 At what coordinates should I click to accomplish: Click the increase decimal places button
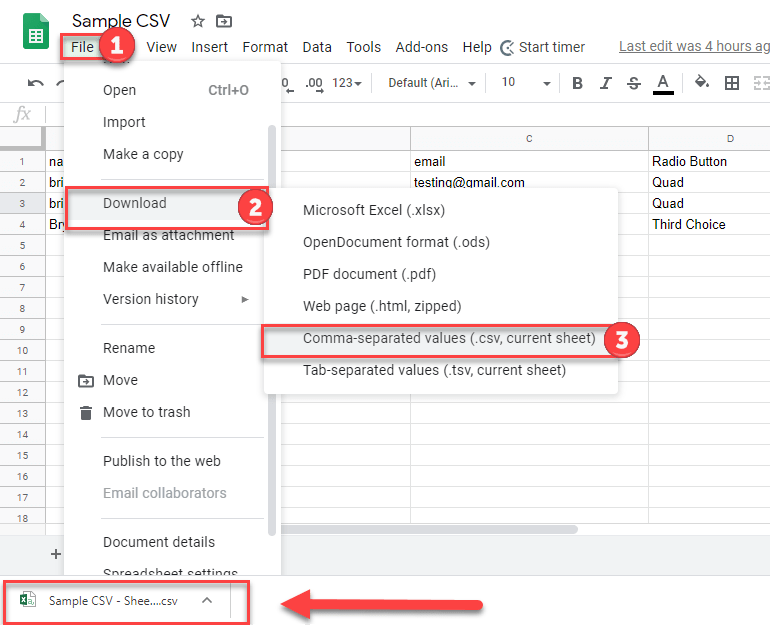(314, 83)
